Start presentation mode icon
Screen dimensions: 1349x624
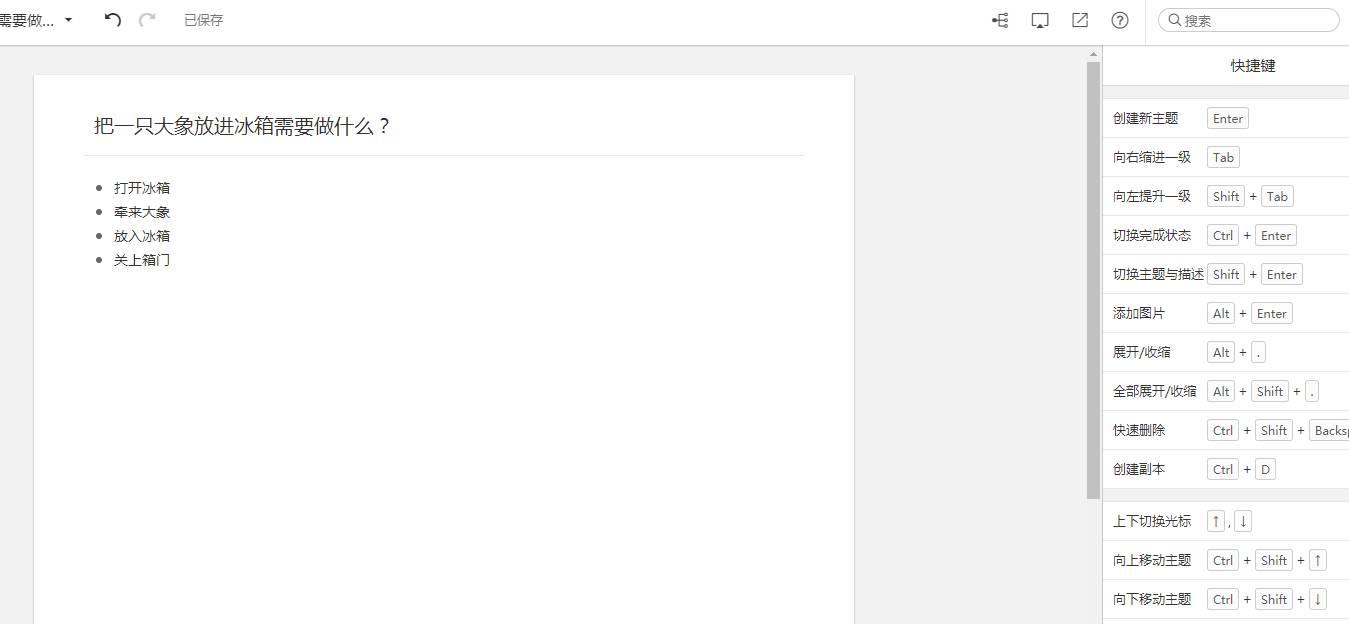(x=1040, y=20)
